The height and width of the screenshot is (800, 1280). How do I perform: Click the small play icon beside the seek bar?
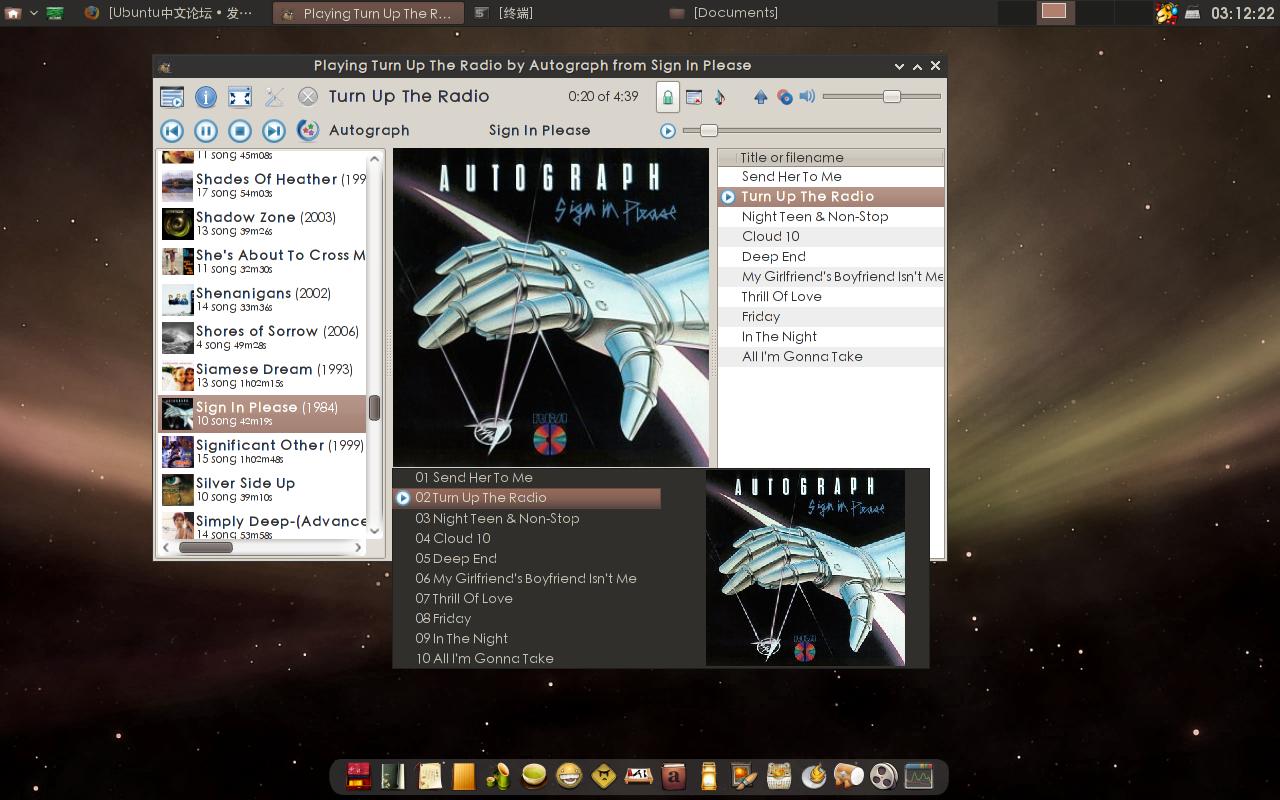(668, 131)
